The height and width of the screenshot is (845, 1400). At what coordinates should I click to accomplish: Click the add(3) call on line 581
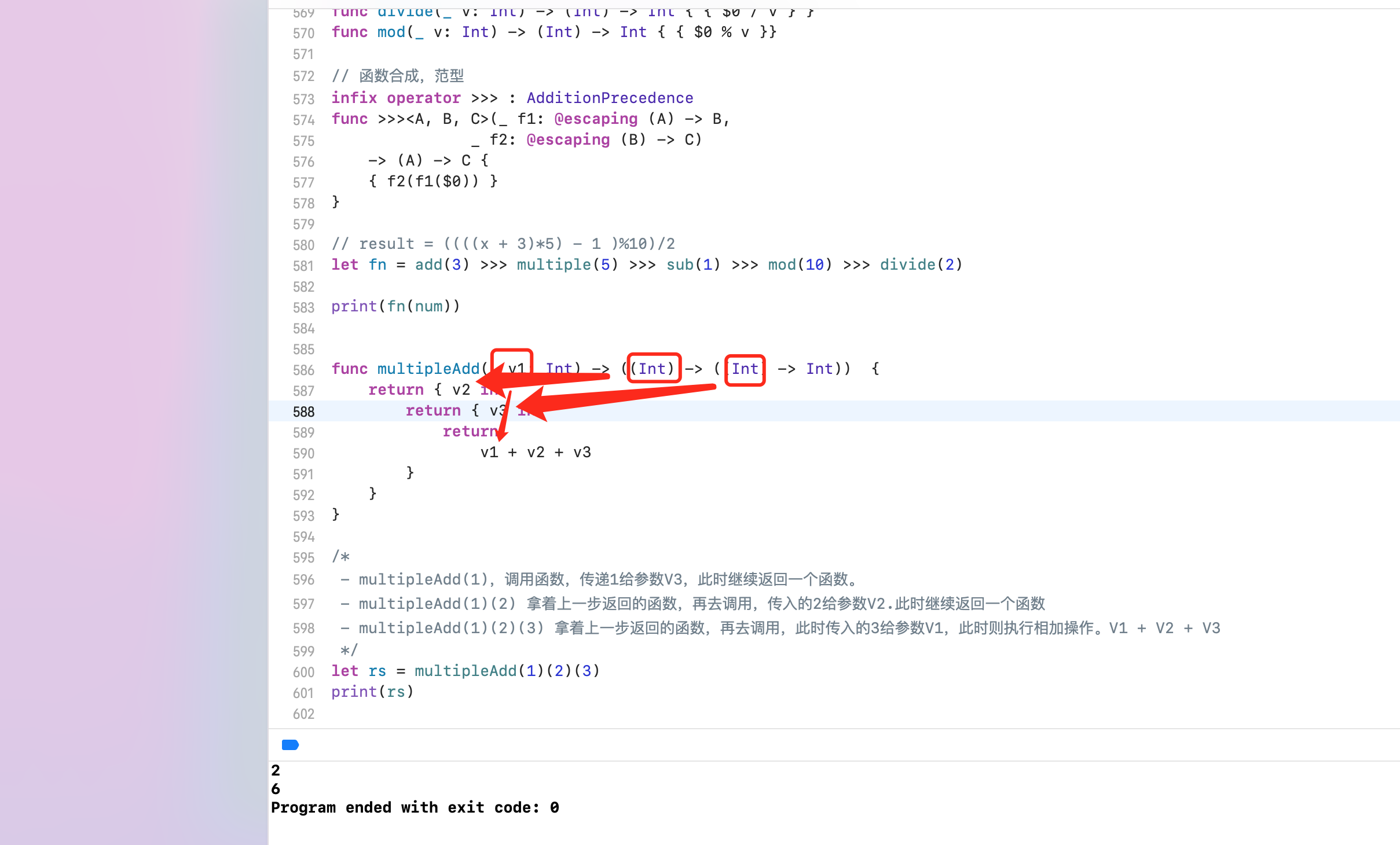pos(442,264)
